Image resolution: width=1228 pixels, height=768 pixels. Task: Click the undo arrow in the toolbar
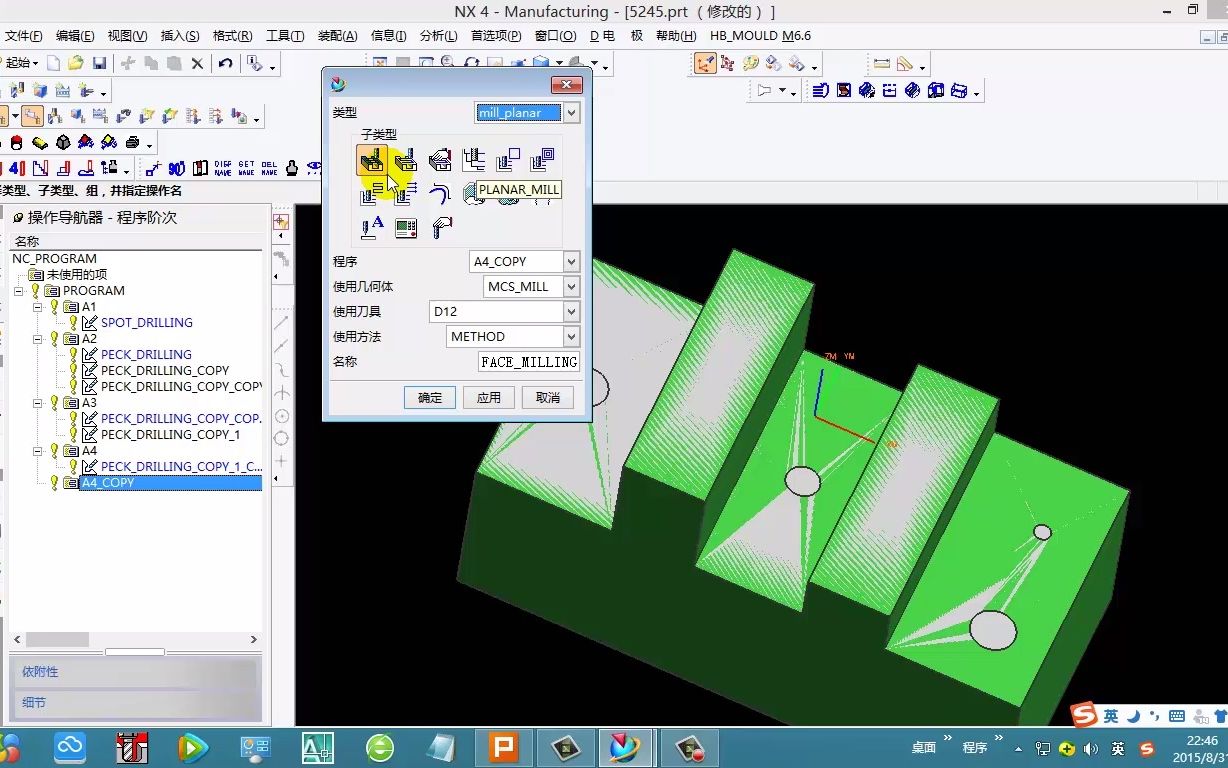pos(225,63)
